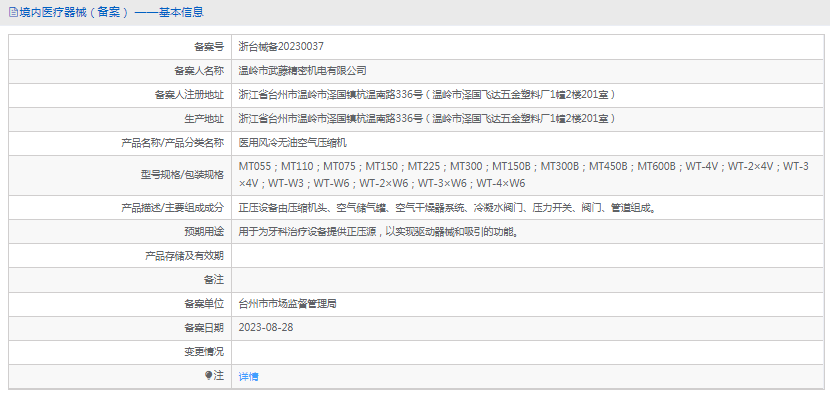Image resolution: width=830 pixels, height=395 pixels.
Task: Select product name 医用风冷无油空气压缩机
Action: pyautogui.click(x=293, y=142)
